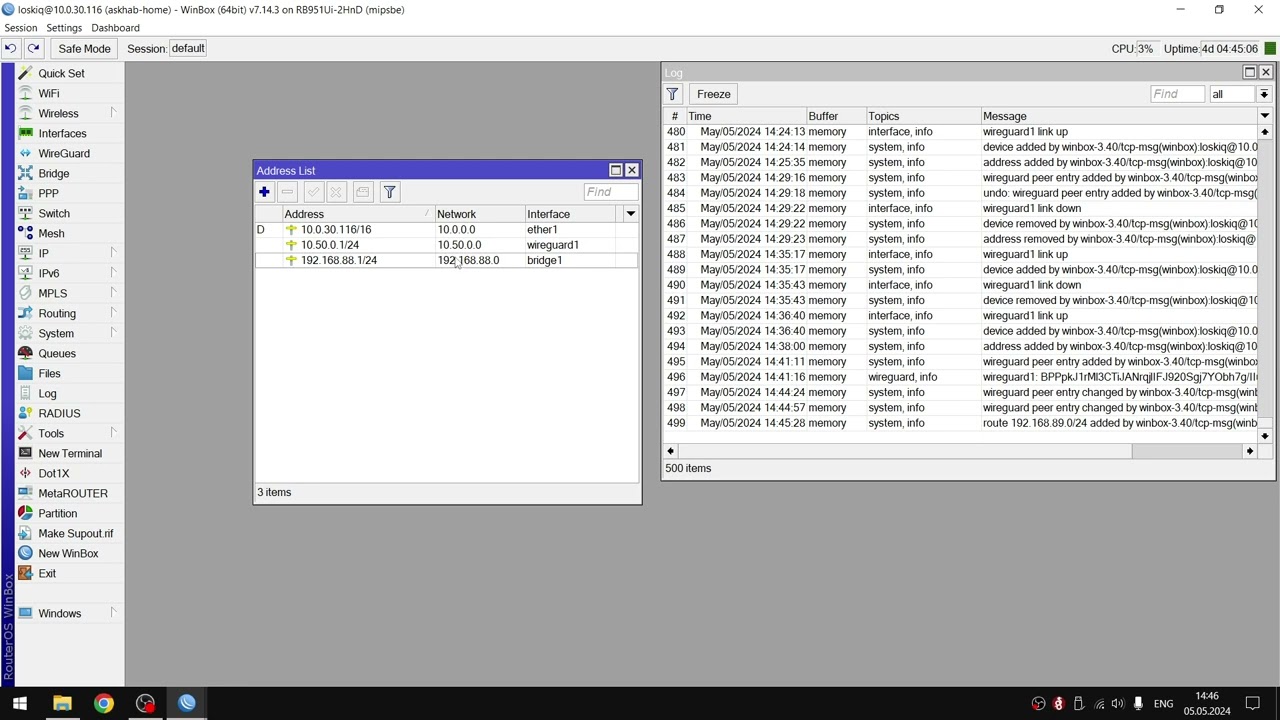This screenshot has width=1280, height=720.
Task: Click the undo arrow in the toolbar
Action: pyautogui.click(x=10, y=48)
